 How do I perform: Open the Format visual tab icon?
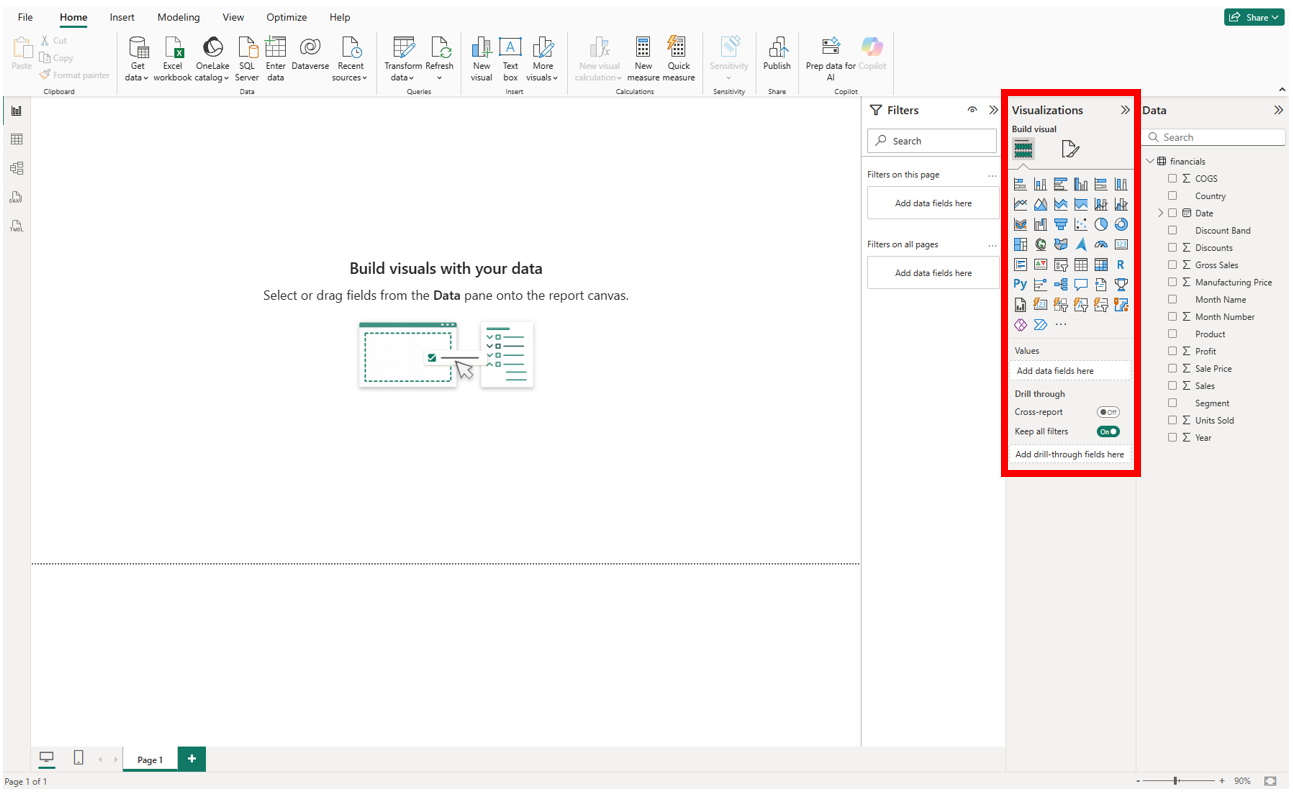point(1070,149)
